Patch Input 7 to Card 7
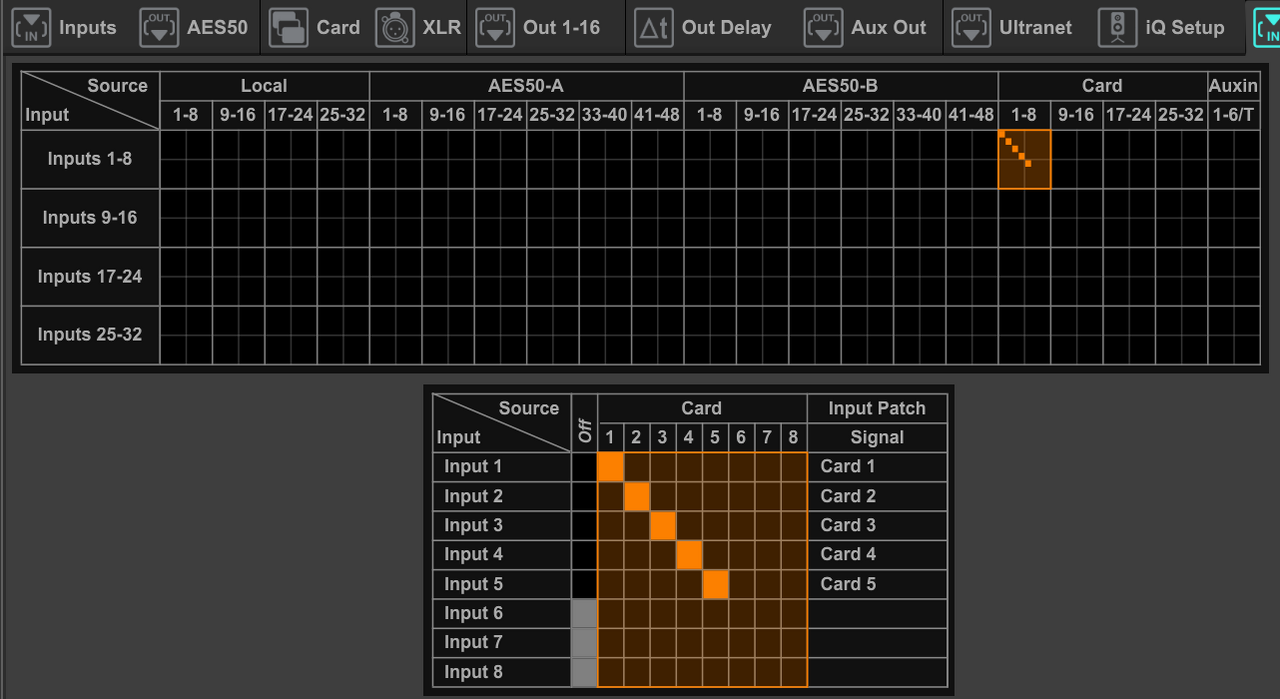 (767, 642)
